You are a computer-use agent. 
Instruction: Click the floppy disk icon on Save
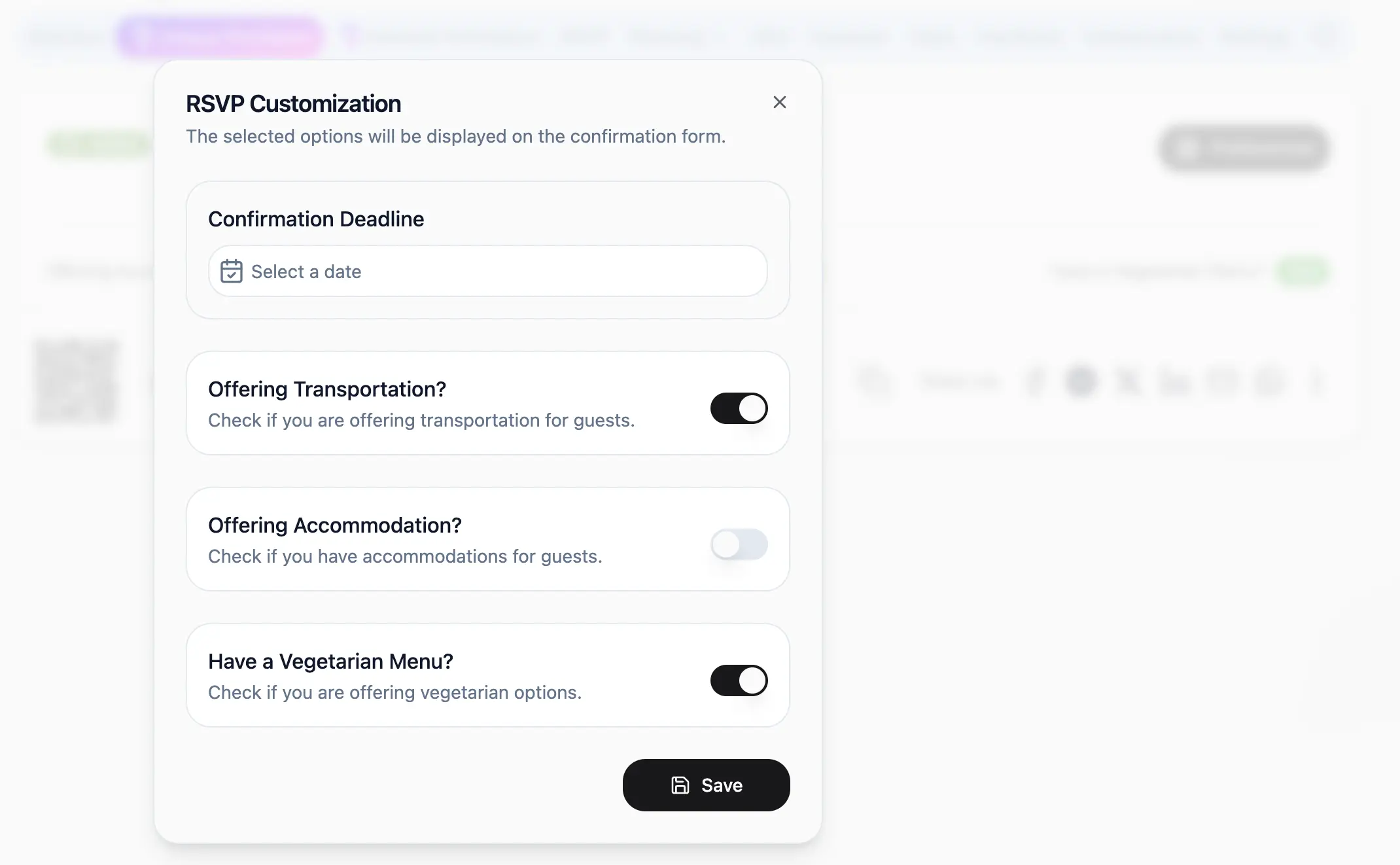pyautogui.click(x=680, y=785)
